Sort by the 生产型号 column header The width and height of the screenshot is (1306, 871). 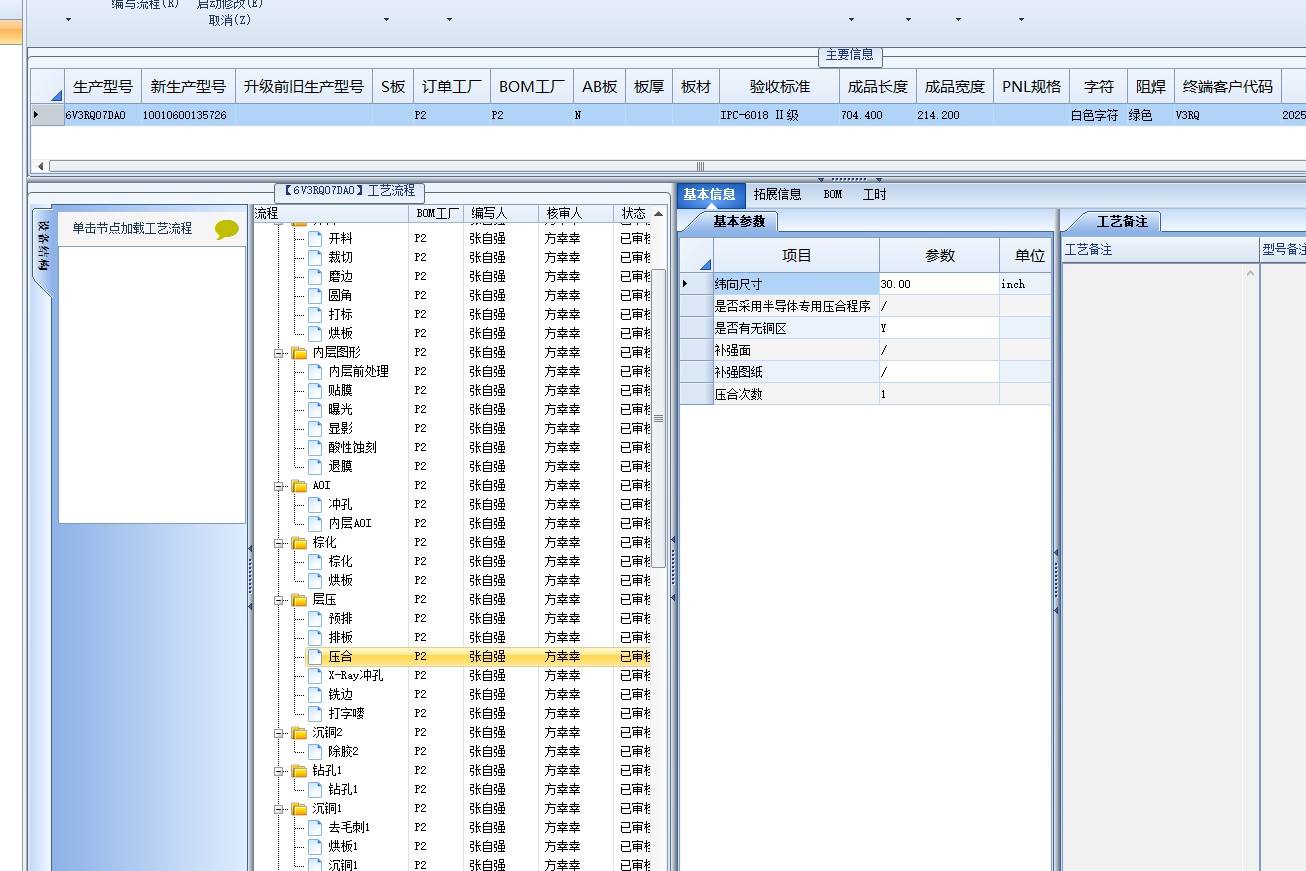click(103, 87)
